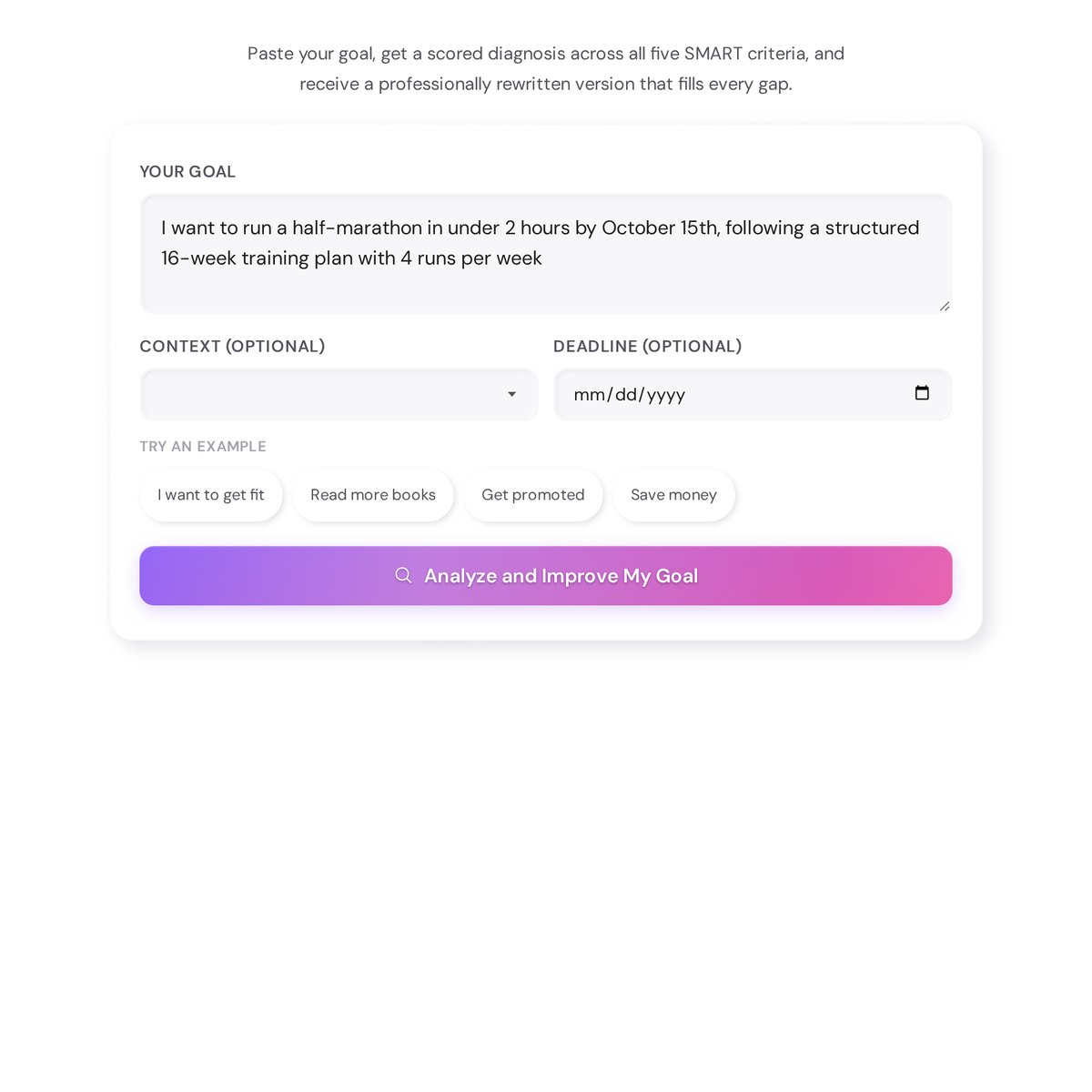Screen dimensions: 1092x1092
Task: Expand the Context dropdown arrow
Action: [511, 394]
